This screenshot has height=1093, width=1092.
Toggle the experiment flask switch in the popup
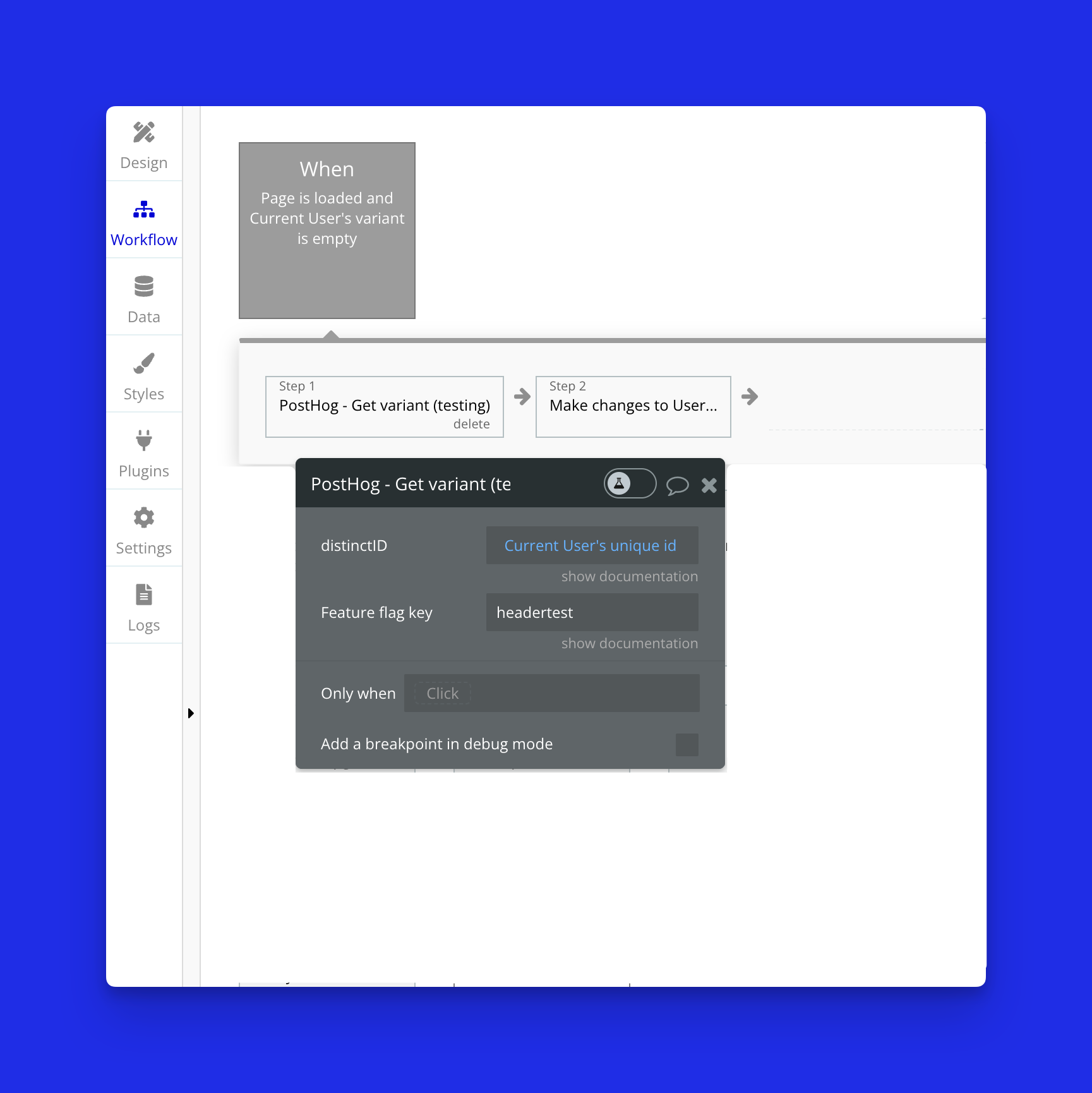pyautogui.click(x=629, y=483)
